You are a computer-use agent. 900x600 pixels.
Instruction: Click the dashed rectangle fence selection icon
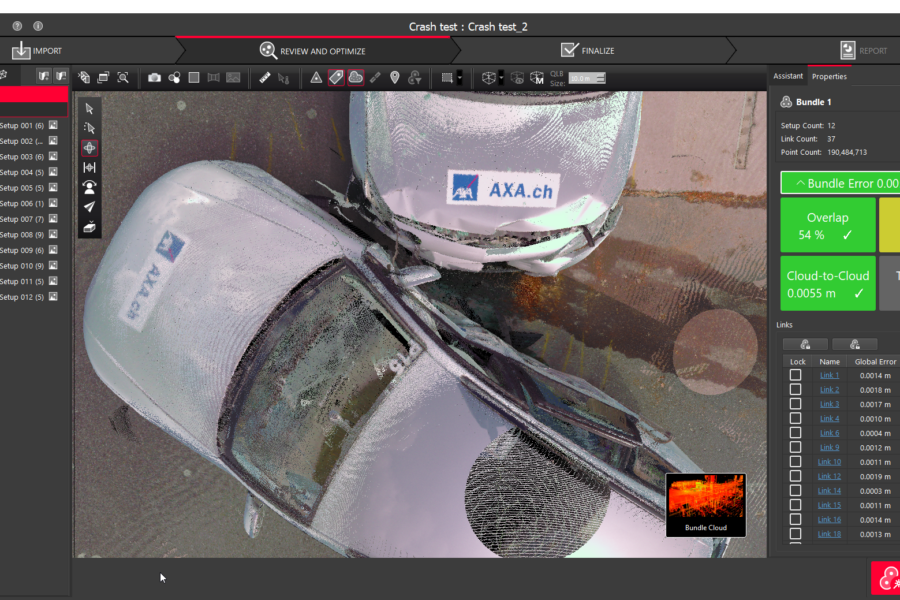447,78
